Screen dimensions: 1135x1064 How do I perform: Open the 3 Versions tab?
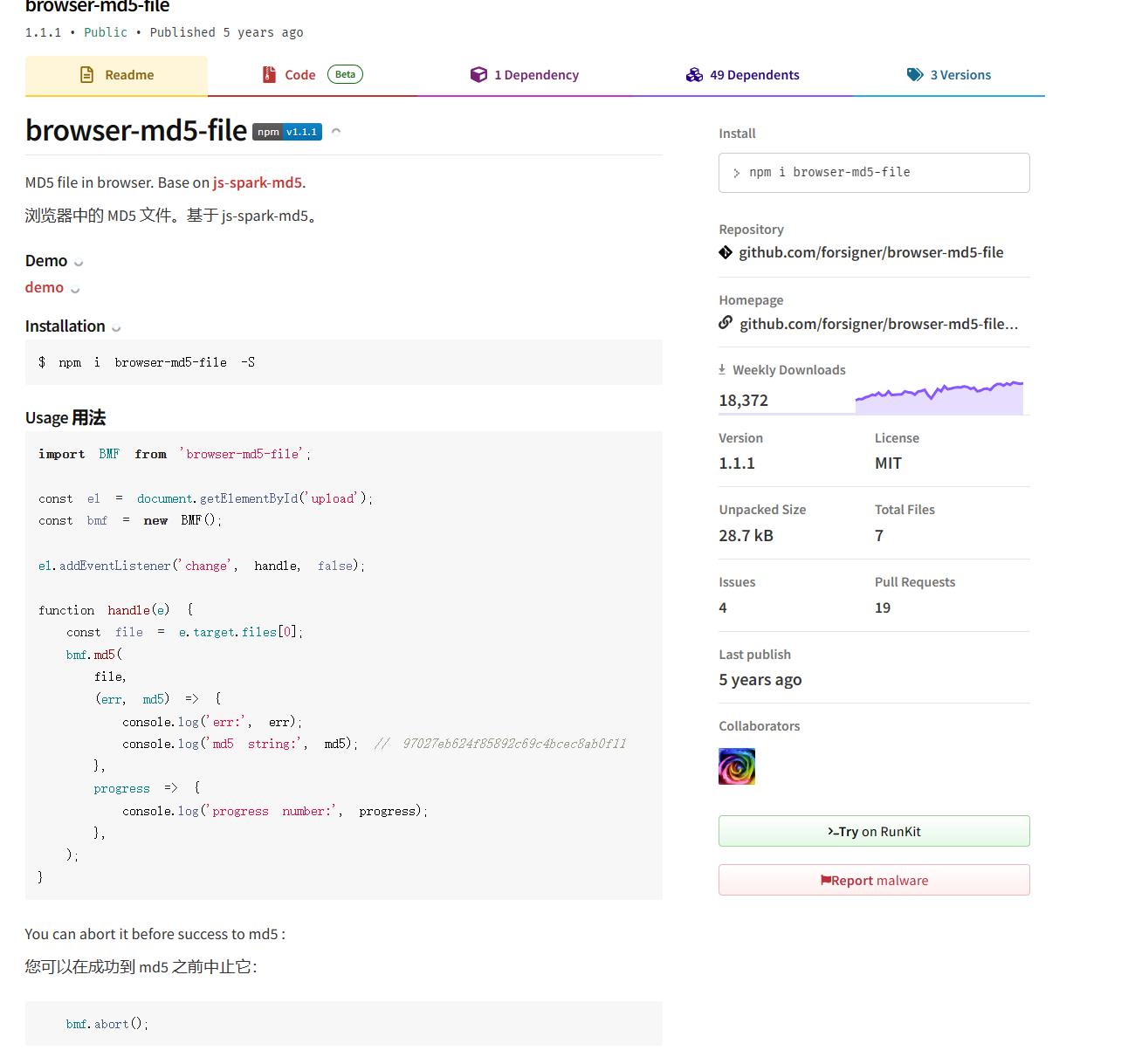[949, 75]
